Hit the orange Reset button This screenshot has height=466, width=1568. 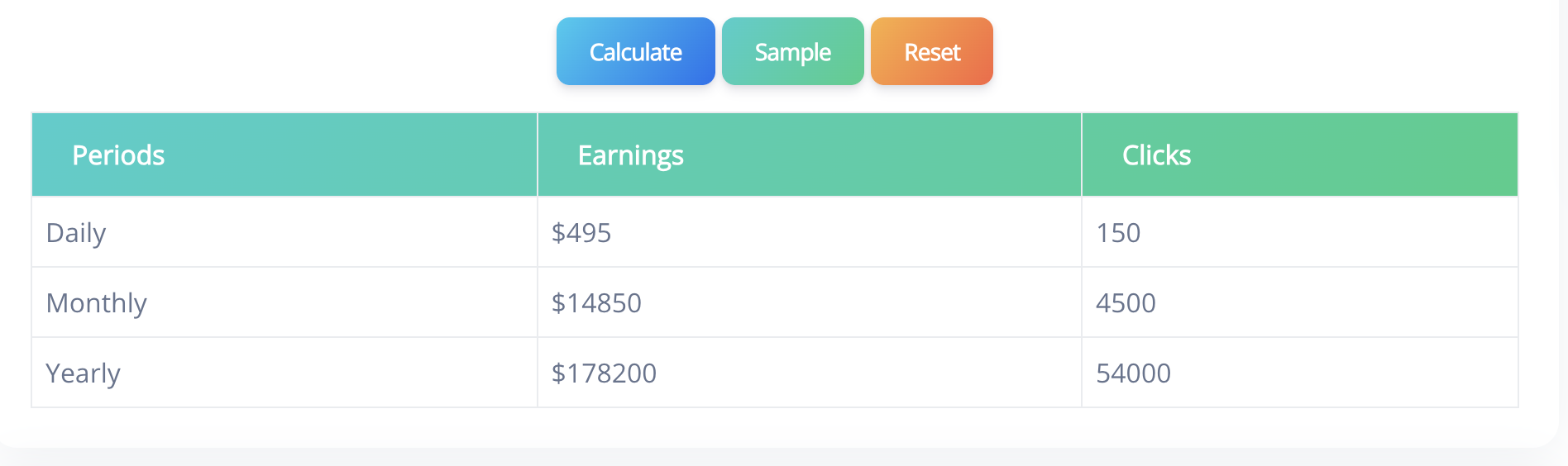(x=932, y=52)
